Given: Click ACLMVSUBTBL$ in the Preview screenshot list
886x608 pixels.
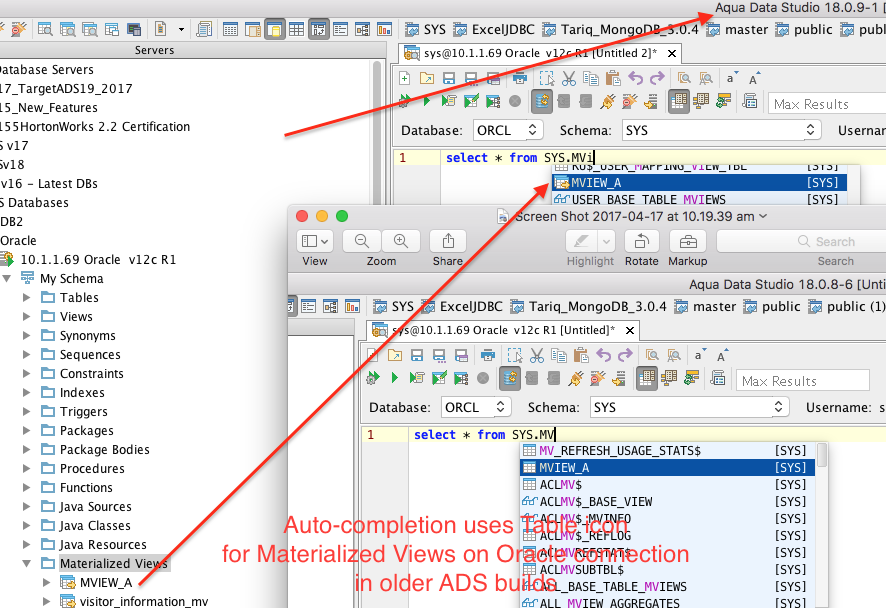Looking at the screenshot, I should [667, 569].
